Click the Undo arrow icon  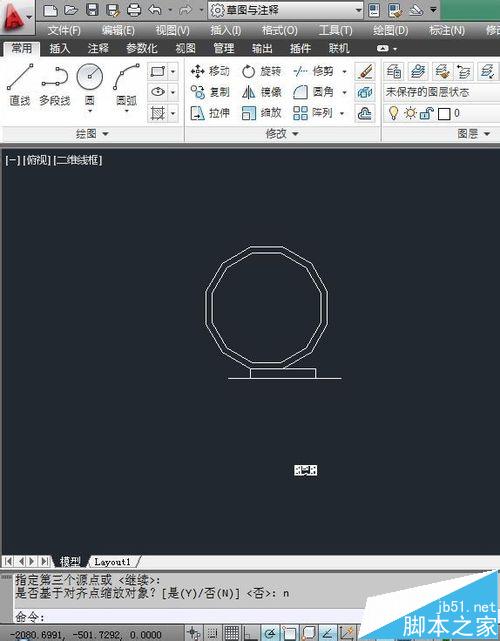(x=155, y=10)
